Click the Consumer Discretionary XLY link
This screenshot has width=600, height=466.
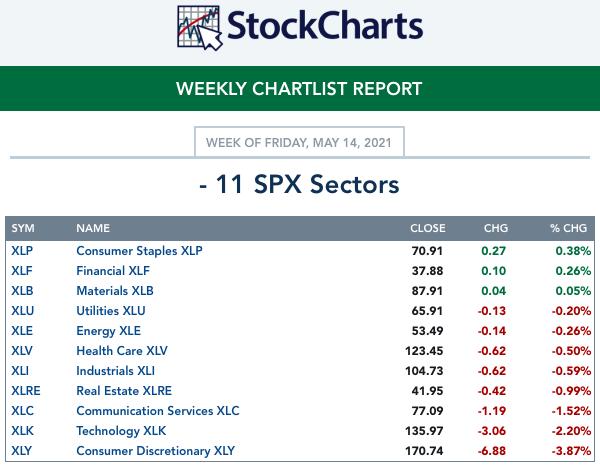pos(155,451)
